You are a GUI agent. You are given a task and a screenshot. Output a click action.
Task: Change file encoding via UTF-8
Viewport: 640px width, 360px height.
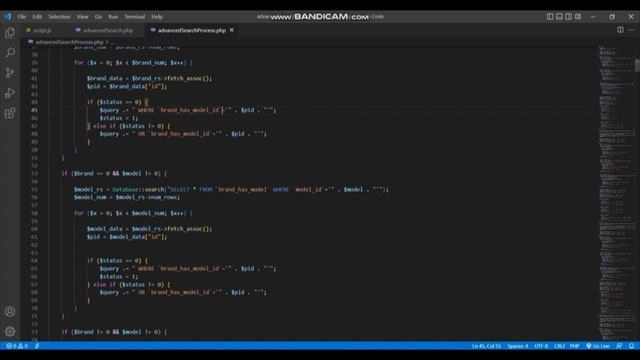tap(541, 346)
